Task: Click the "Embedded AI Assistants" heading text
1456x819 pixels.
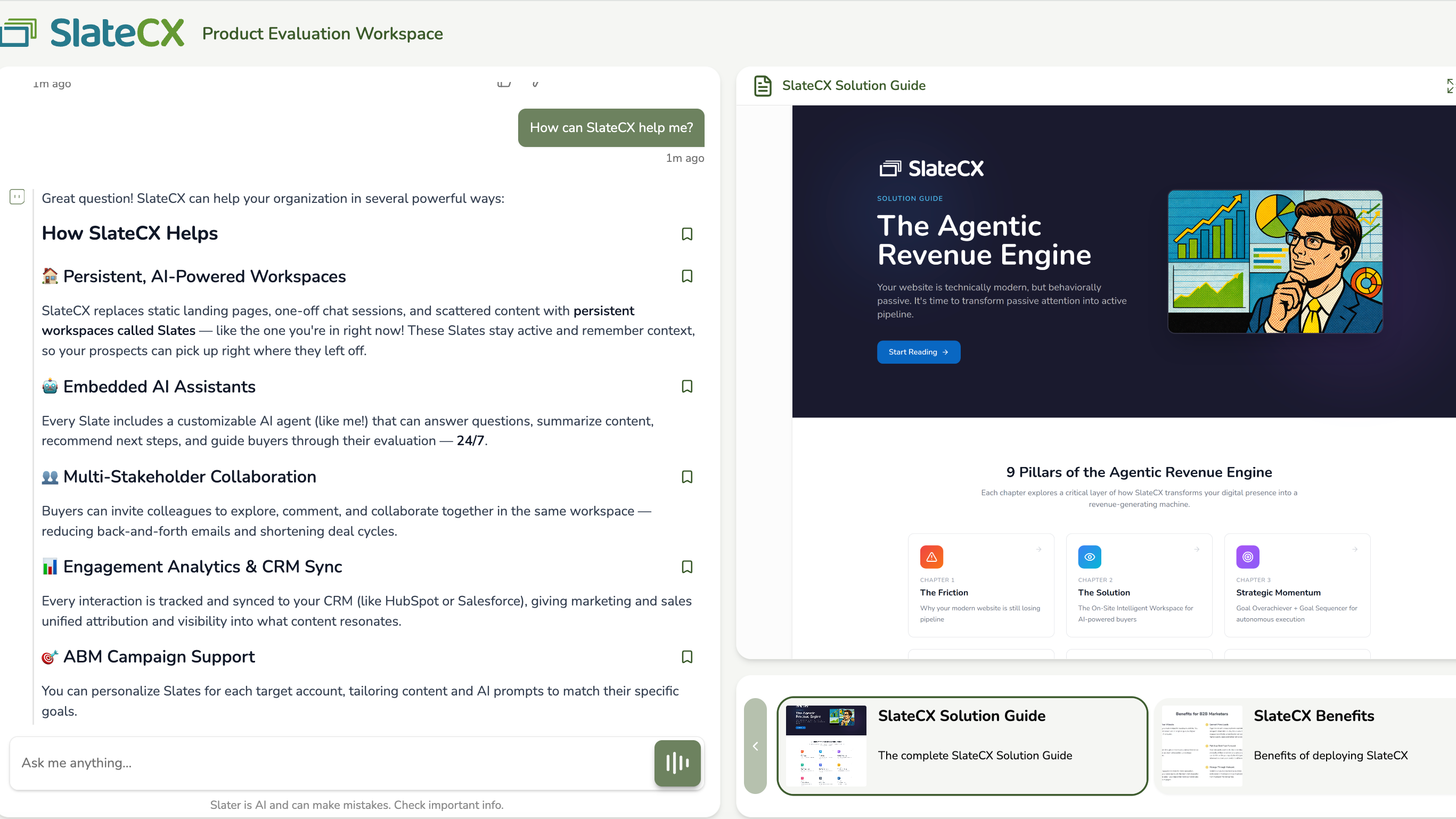Action: tap(159, 387)
